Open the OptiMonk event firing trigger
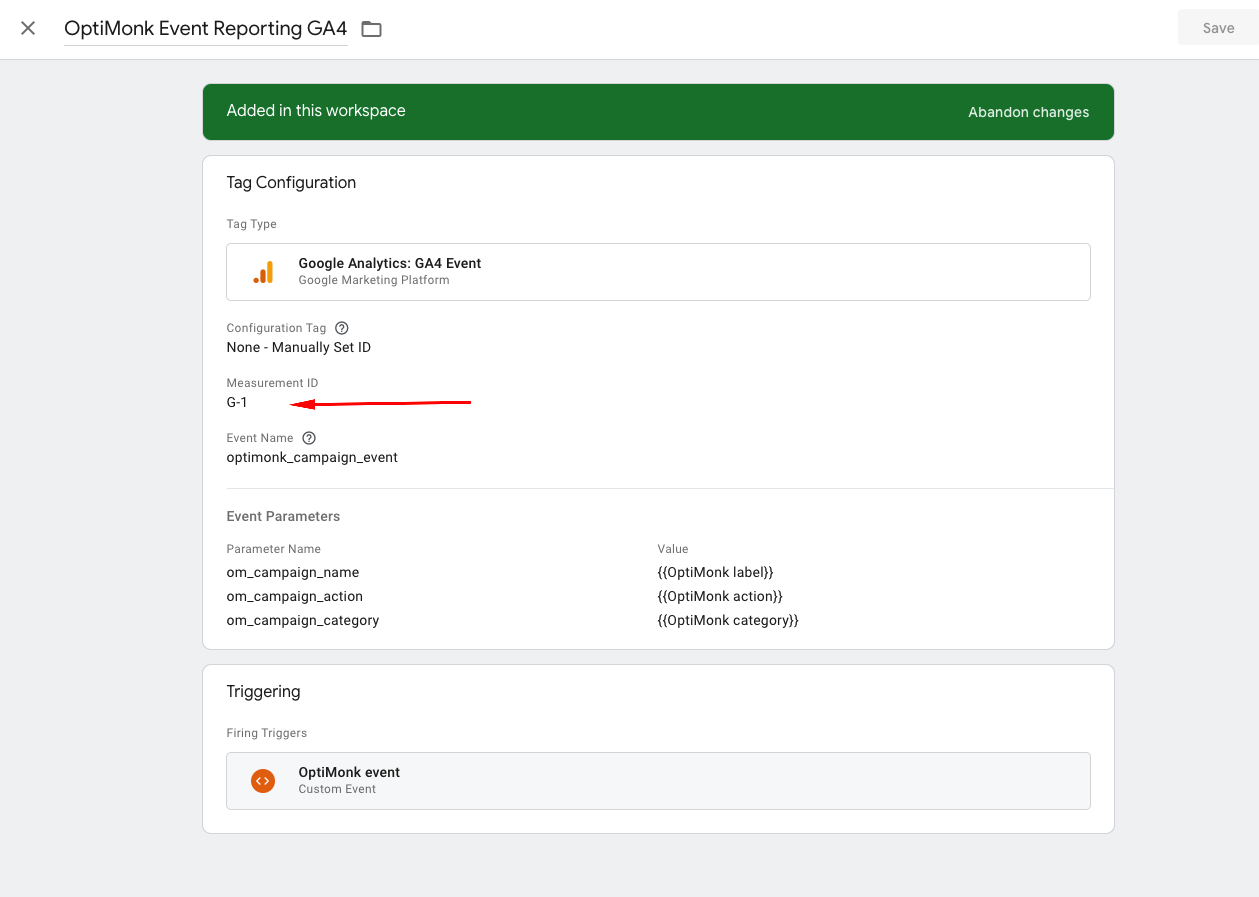The image size is (1259, 897). click(658, 780)
